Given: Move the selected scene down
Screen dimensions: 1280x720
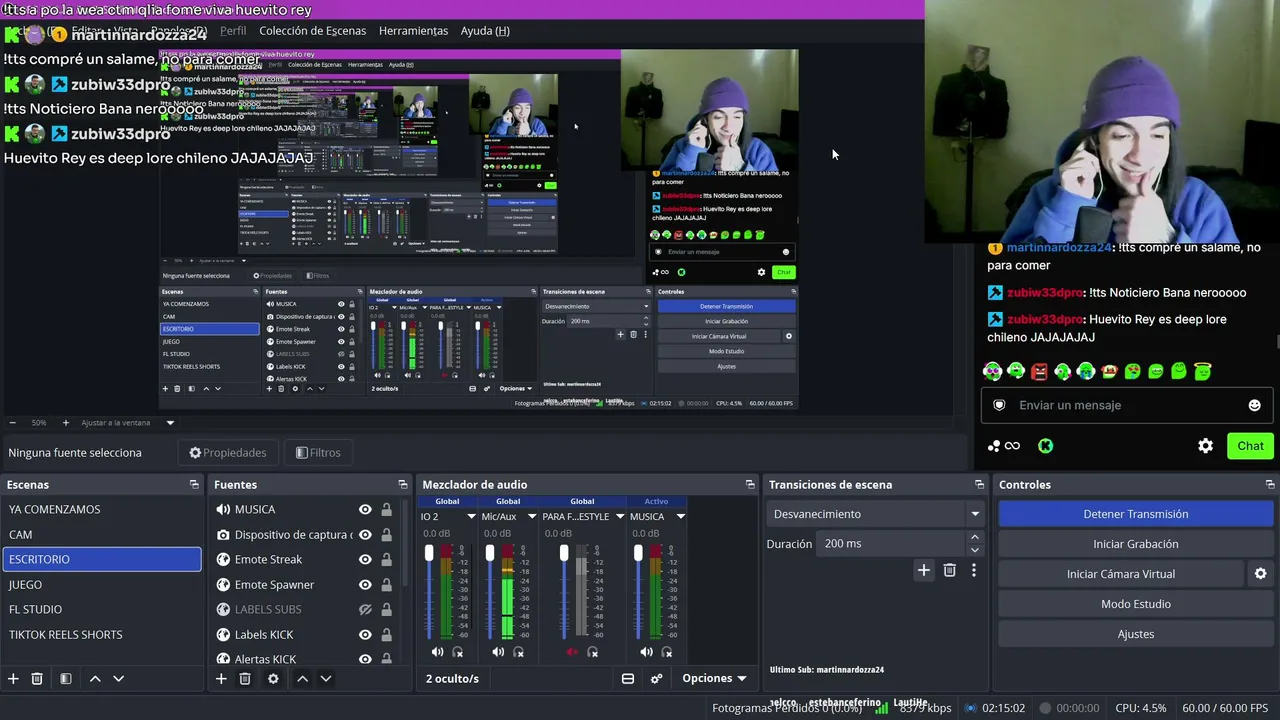Looking at the screenshot, I should [x=118, y=678].
